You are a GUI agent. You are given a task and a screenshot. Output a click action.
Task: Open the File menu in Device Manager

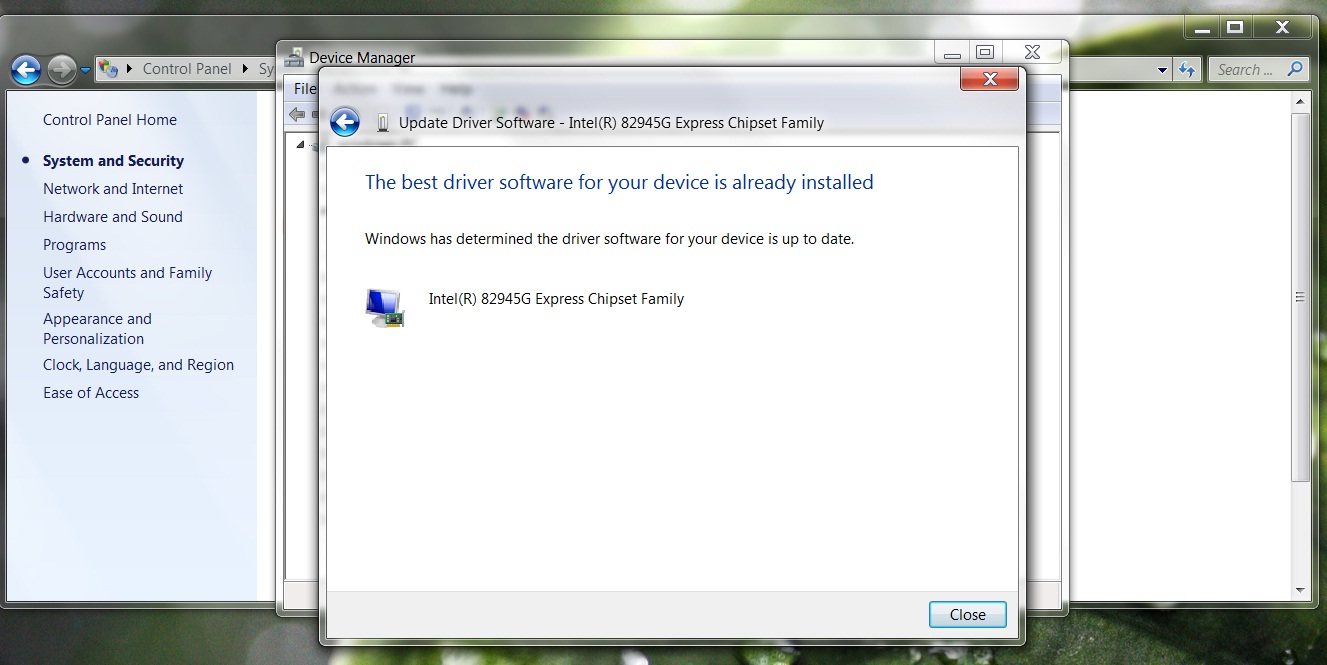click(x=303, y=88)
